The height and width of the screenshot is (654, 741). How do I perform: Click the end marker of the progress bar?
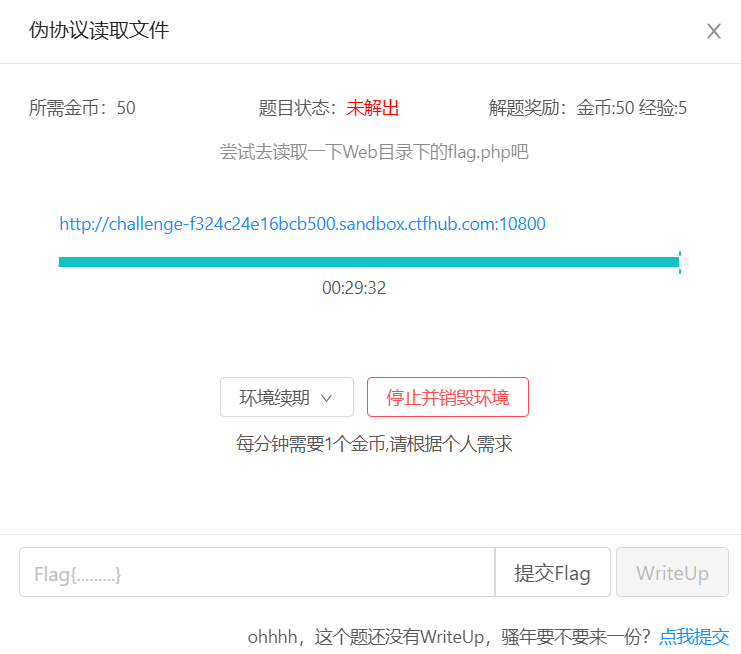[x=680, y=262]
